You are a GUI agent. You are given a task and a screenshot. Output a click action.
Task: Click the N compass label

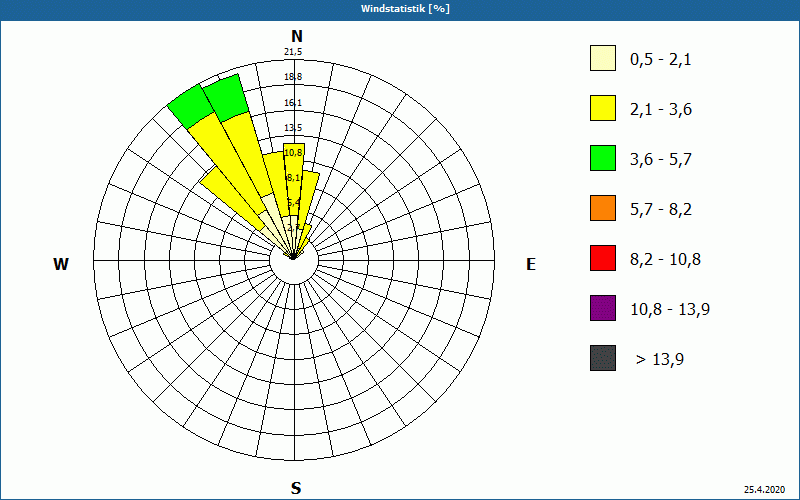coord(297,36)
